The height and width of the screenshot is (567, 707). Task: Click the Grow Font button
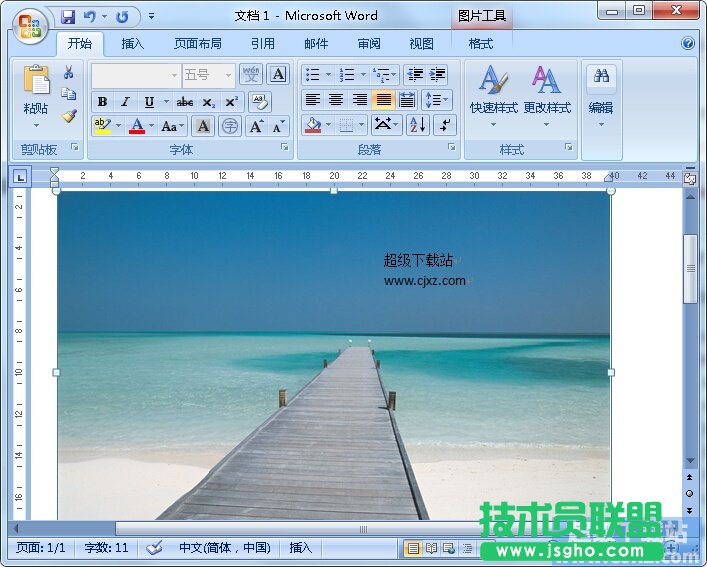pos(256,126)
